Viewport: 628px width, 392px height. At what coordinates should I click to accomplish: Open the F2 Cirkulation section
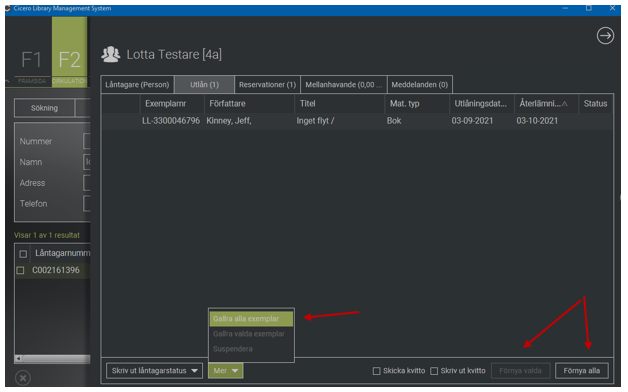pos(69,52)
